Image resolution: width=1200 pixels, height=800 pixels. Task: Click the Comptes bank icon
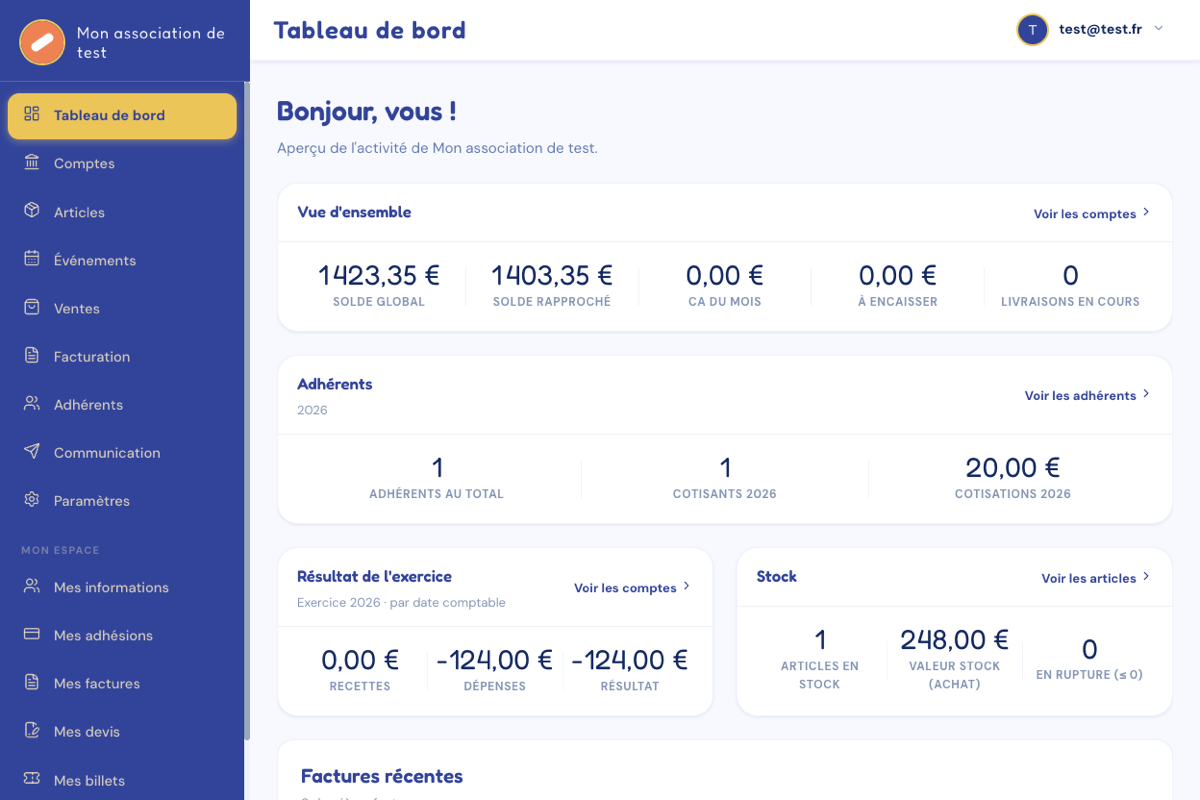[x=32, y=162]
